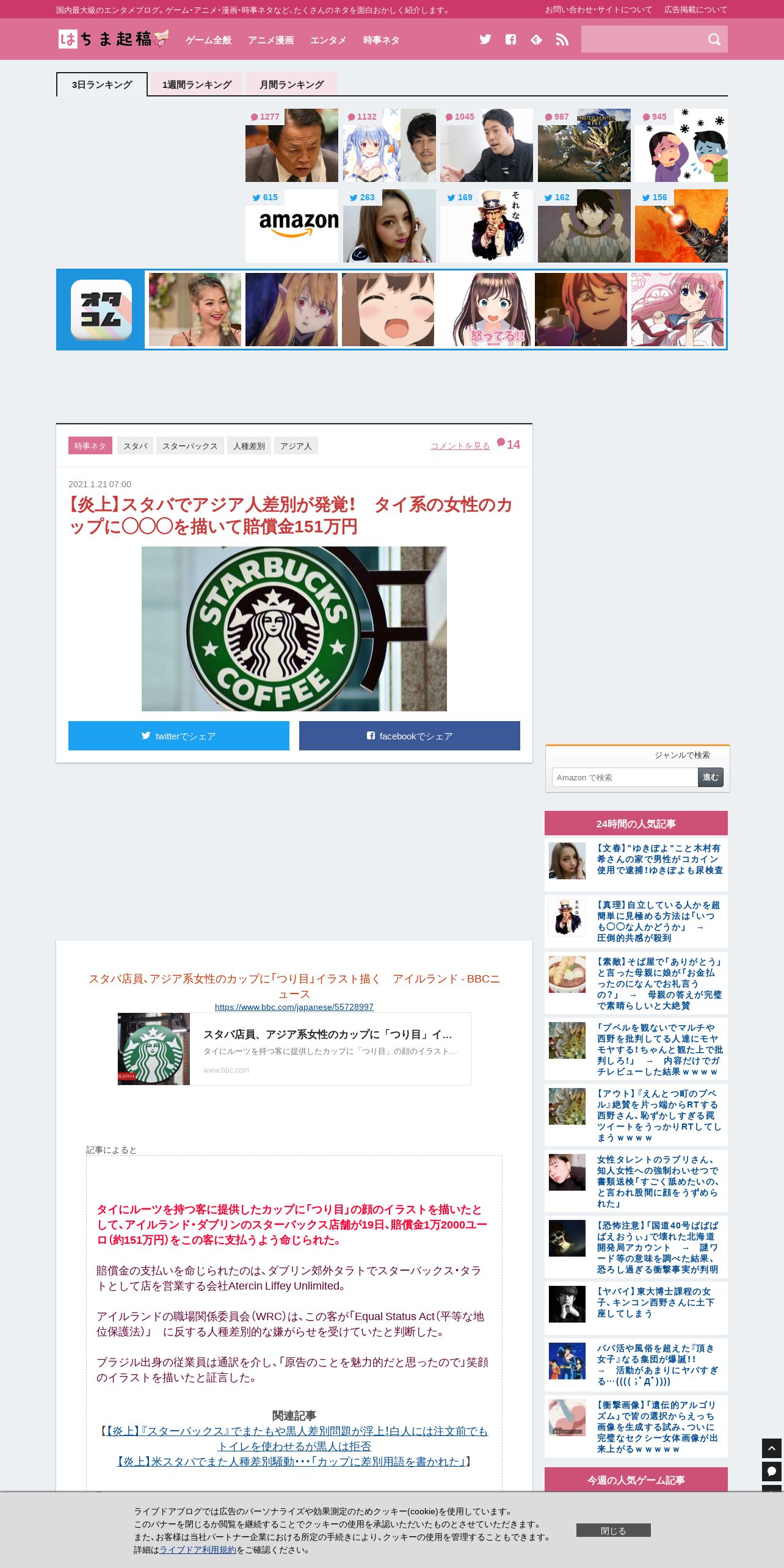Open the Feedly icon in the header

click(536, 40)
